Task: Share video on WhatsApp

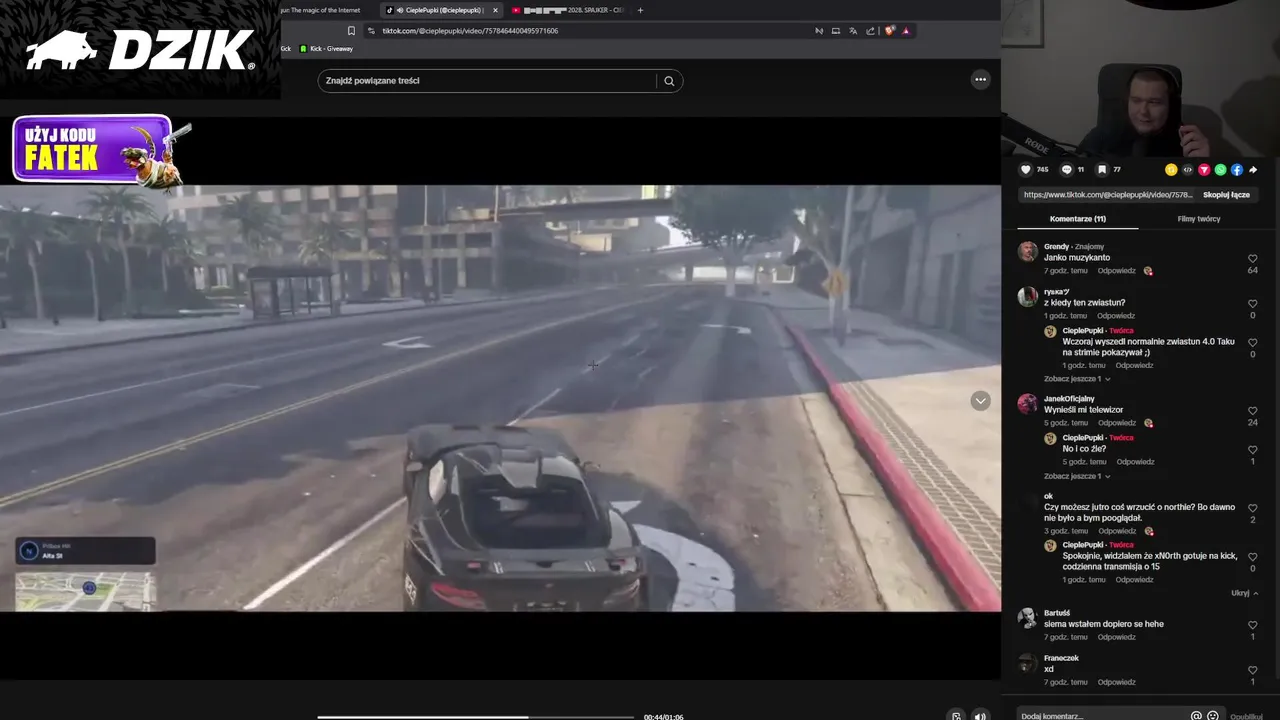Action: 1220,170
